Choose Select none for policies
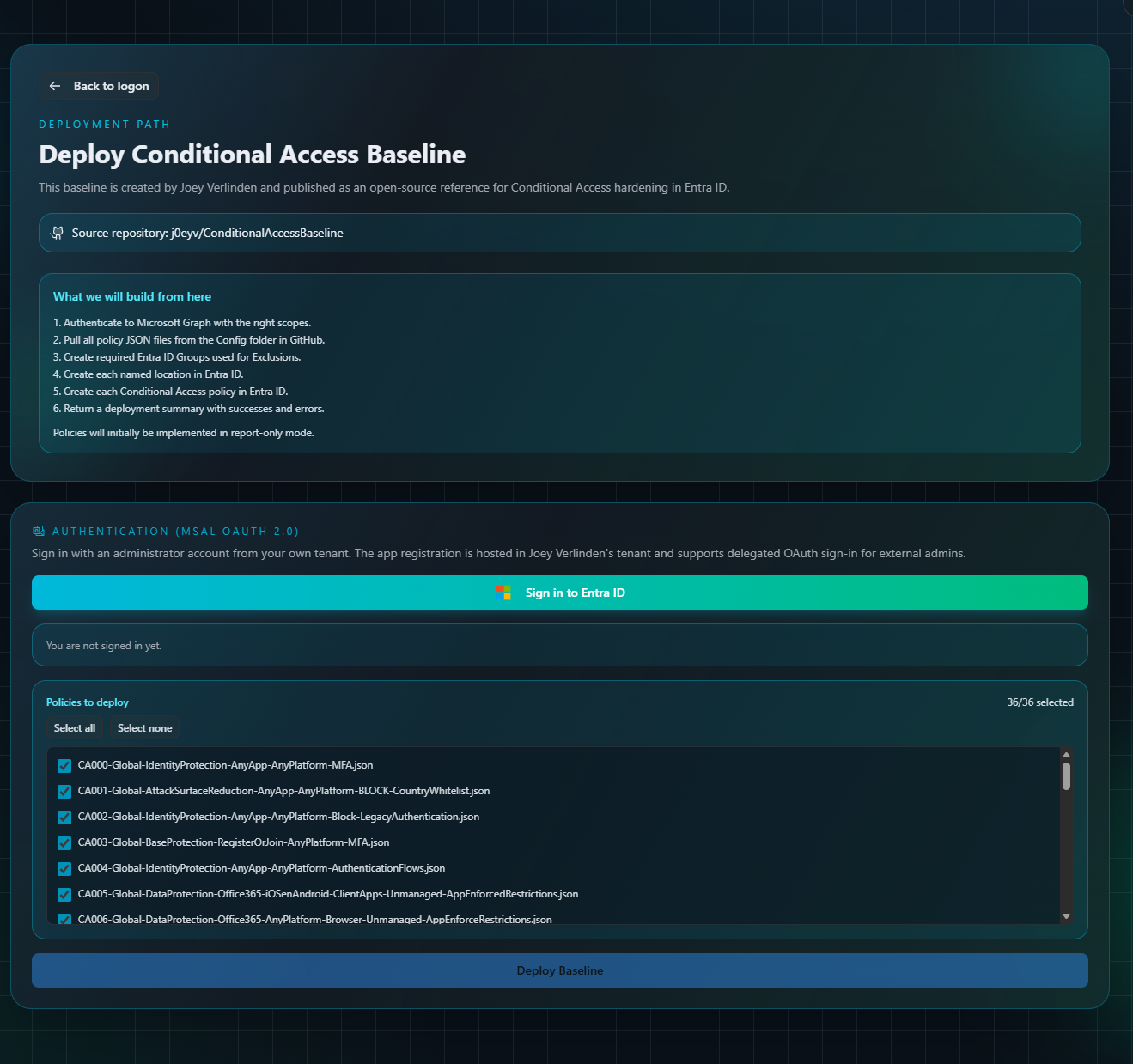The width and height of the screenshot is (1133, 1064). pos(144,728)
